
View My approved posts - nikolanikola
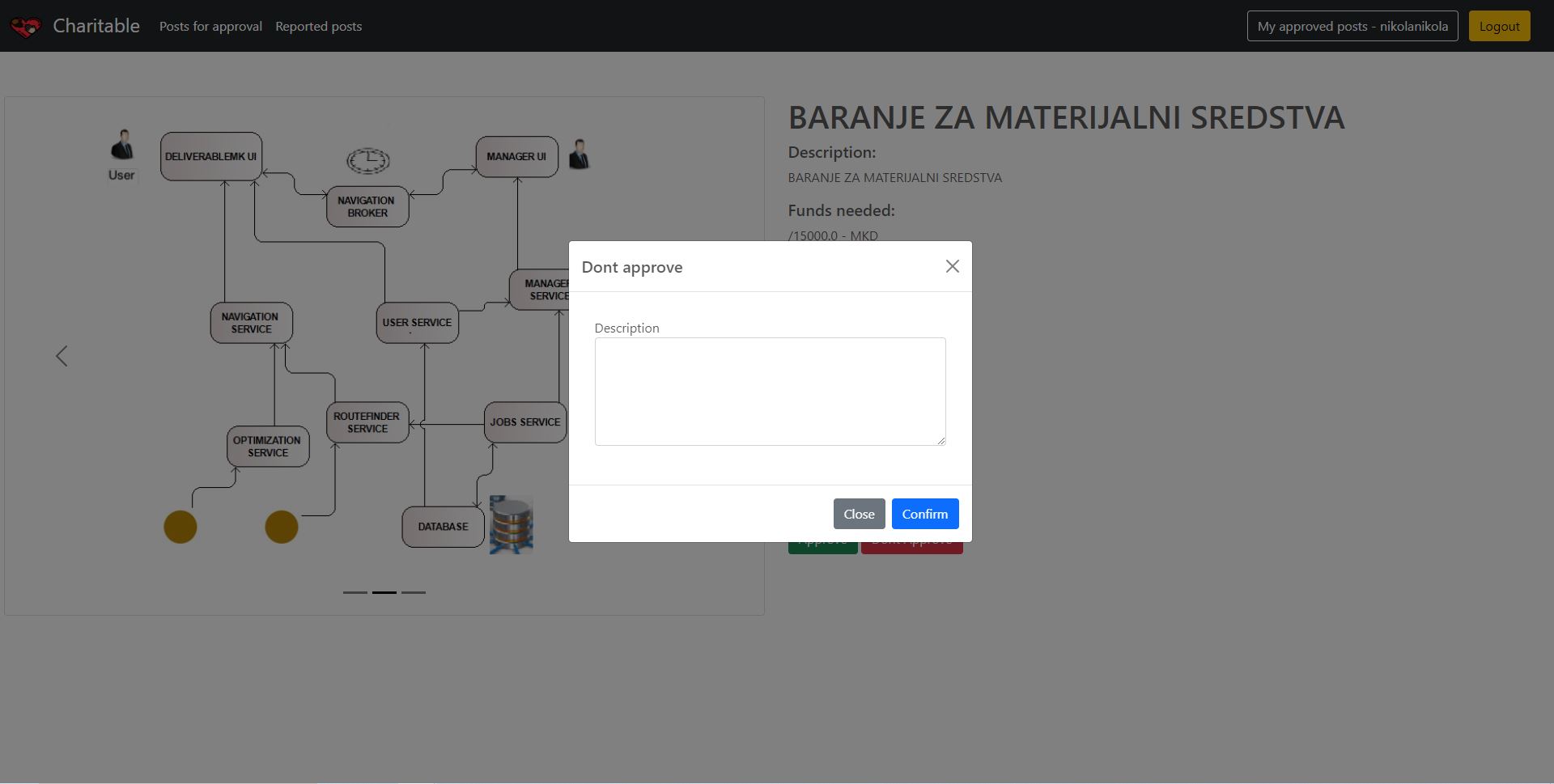(x=1352, y=27)
